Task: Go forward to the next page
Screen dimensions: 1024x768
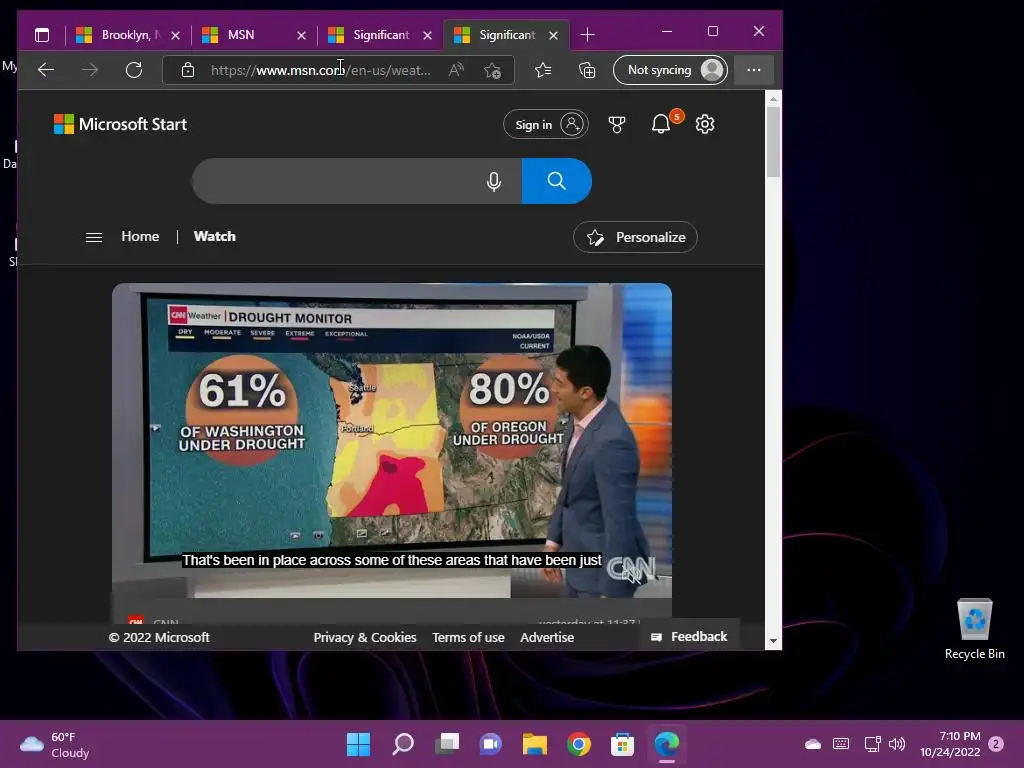Action: point(89,70)
